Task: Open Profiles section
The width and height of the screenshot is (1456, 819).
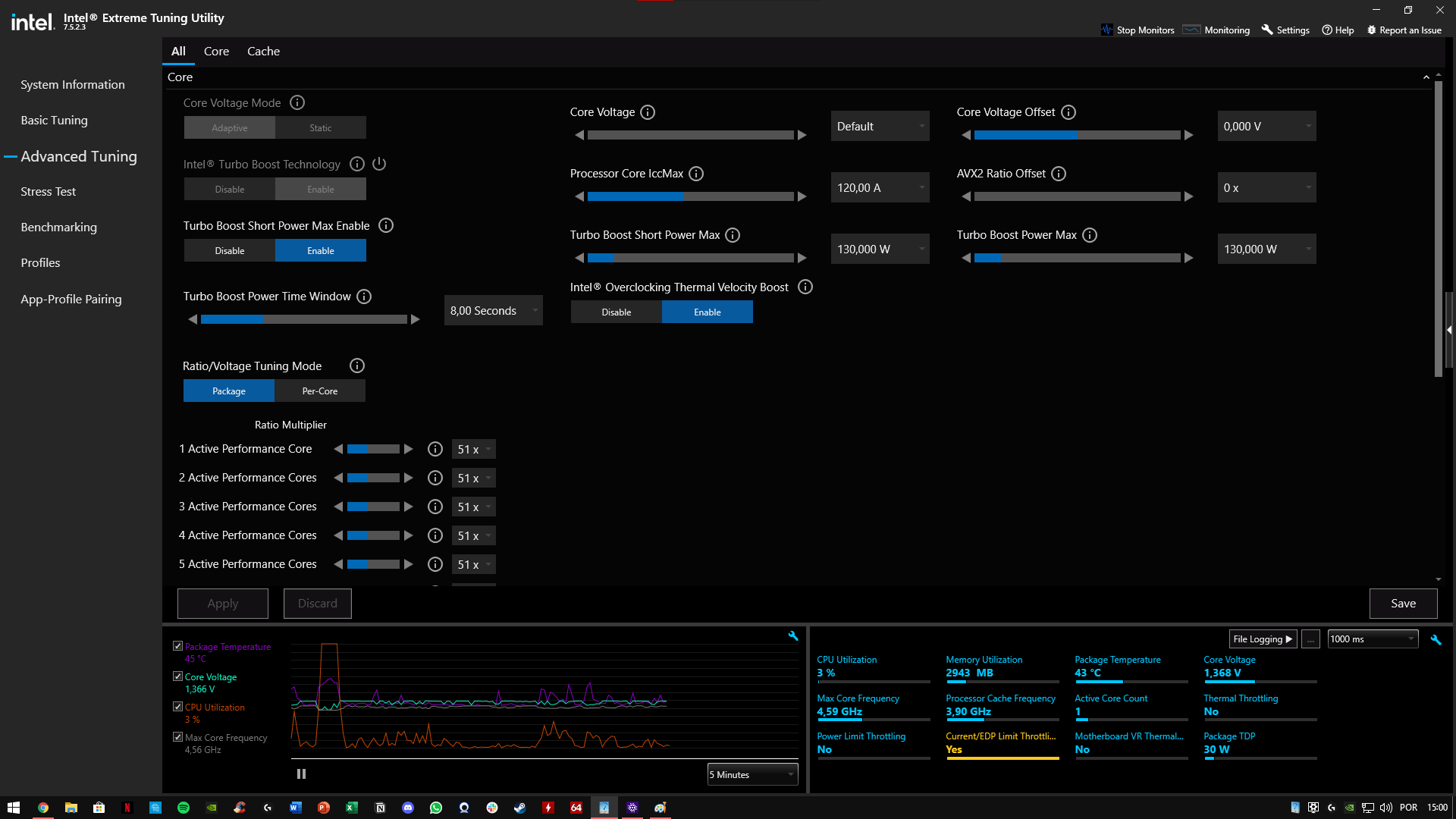Action: point(40,262)
